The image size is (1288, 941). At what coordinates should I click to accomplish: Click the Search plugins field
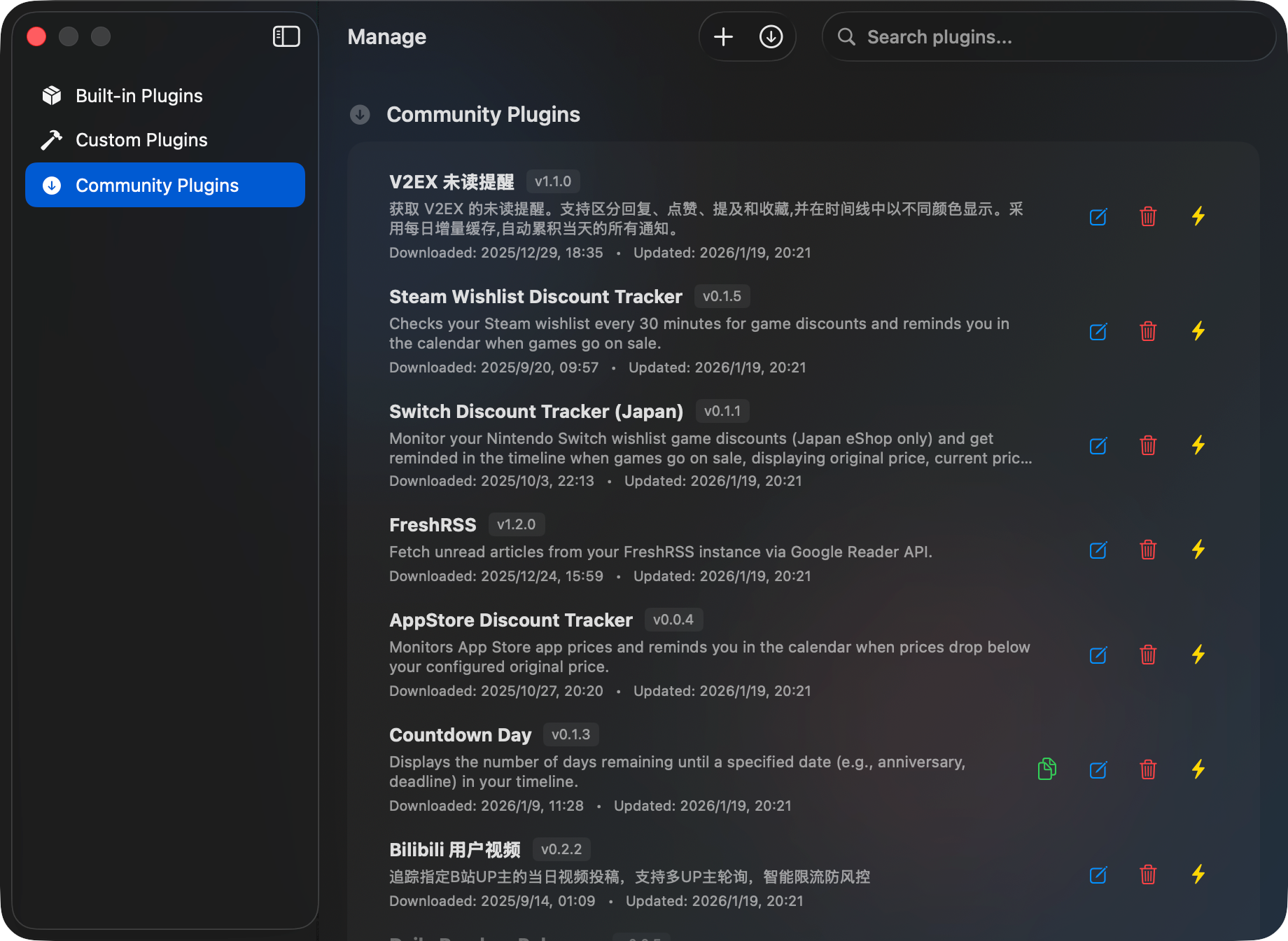(x=1049, y=36)
